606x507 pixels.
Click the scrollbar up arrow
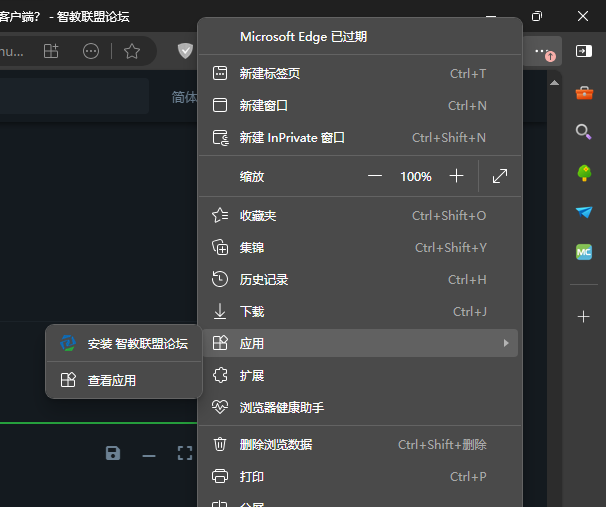[554, 83]
